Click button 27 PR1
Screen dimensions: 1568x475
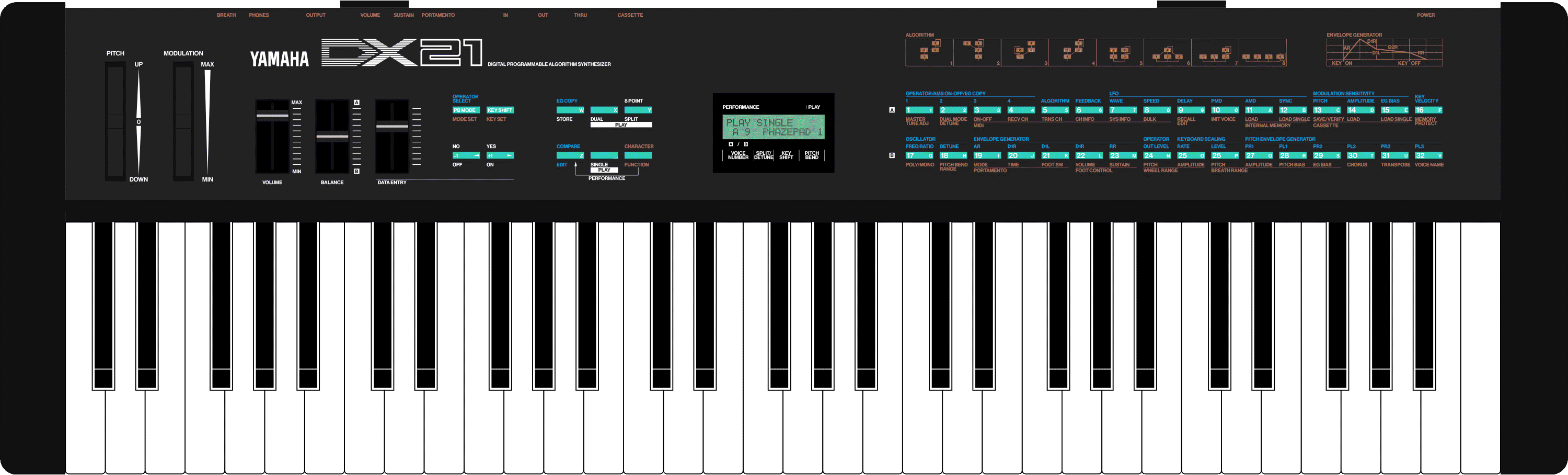(1259, 155)
